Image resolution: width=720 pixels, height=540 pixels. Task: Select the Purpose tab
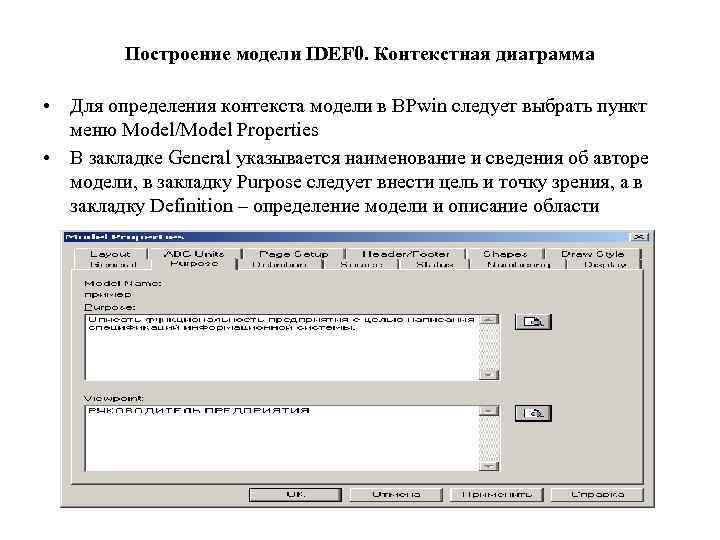[194, 264]
